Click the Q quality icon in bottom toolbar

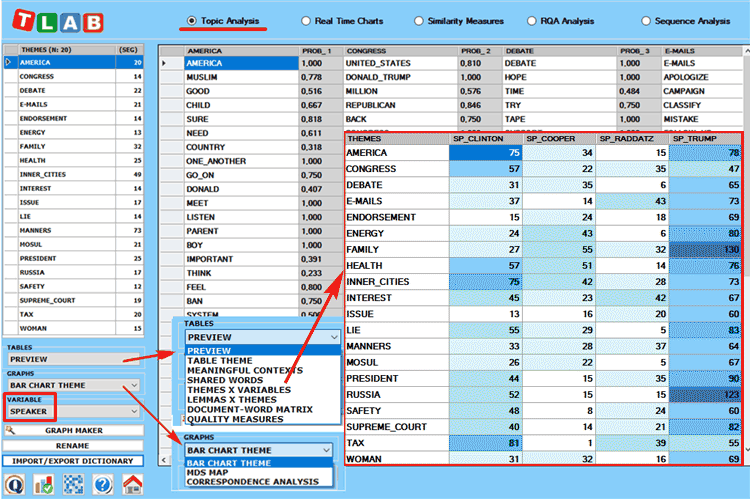pyautogui.click(x=15, y=485)
